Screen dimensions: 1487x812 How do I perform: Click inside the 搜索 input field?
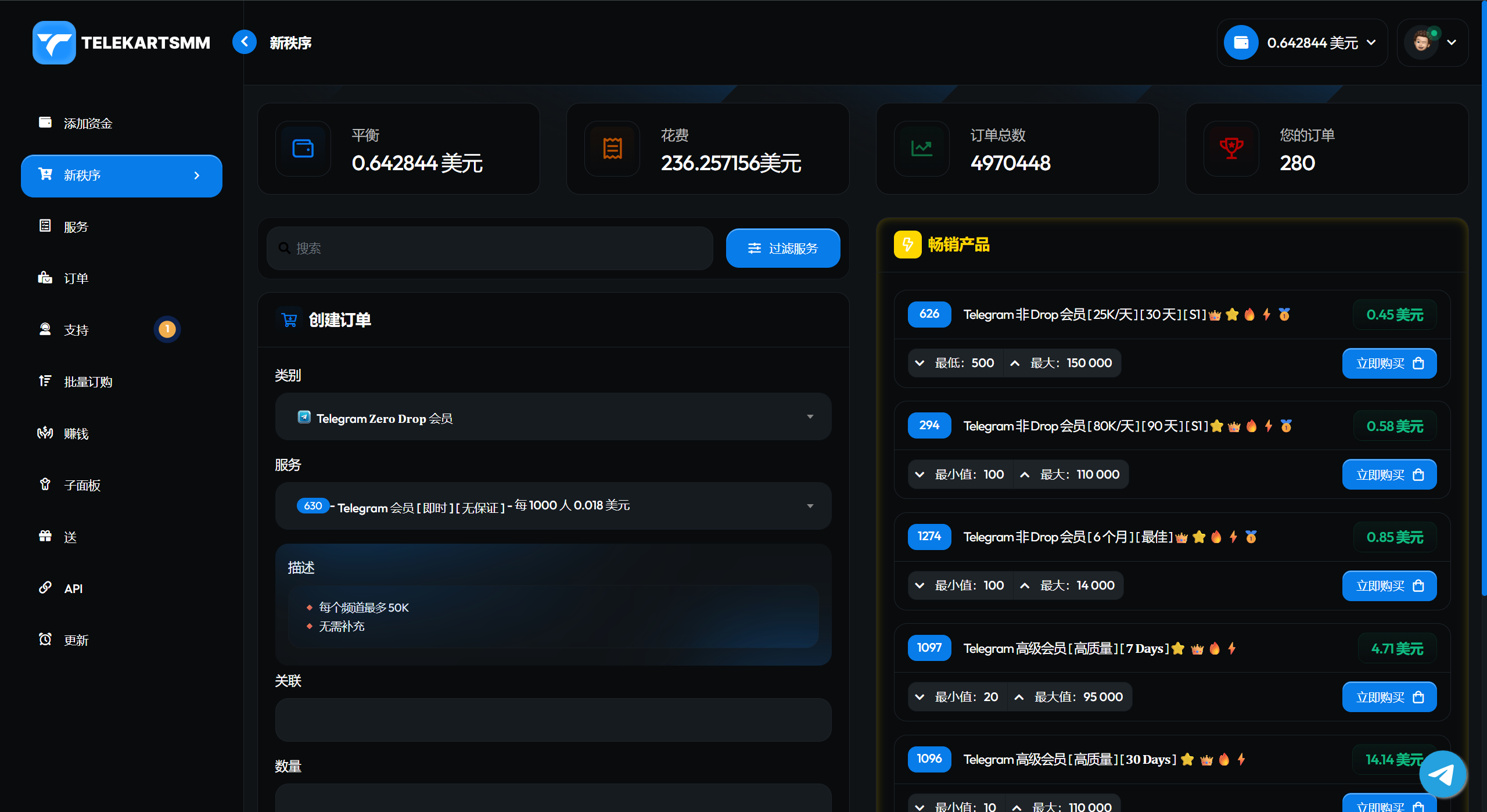coord(490,248)
